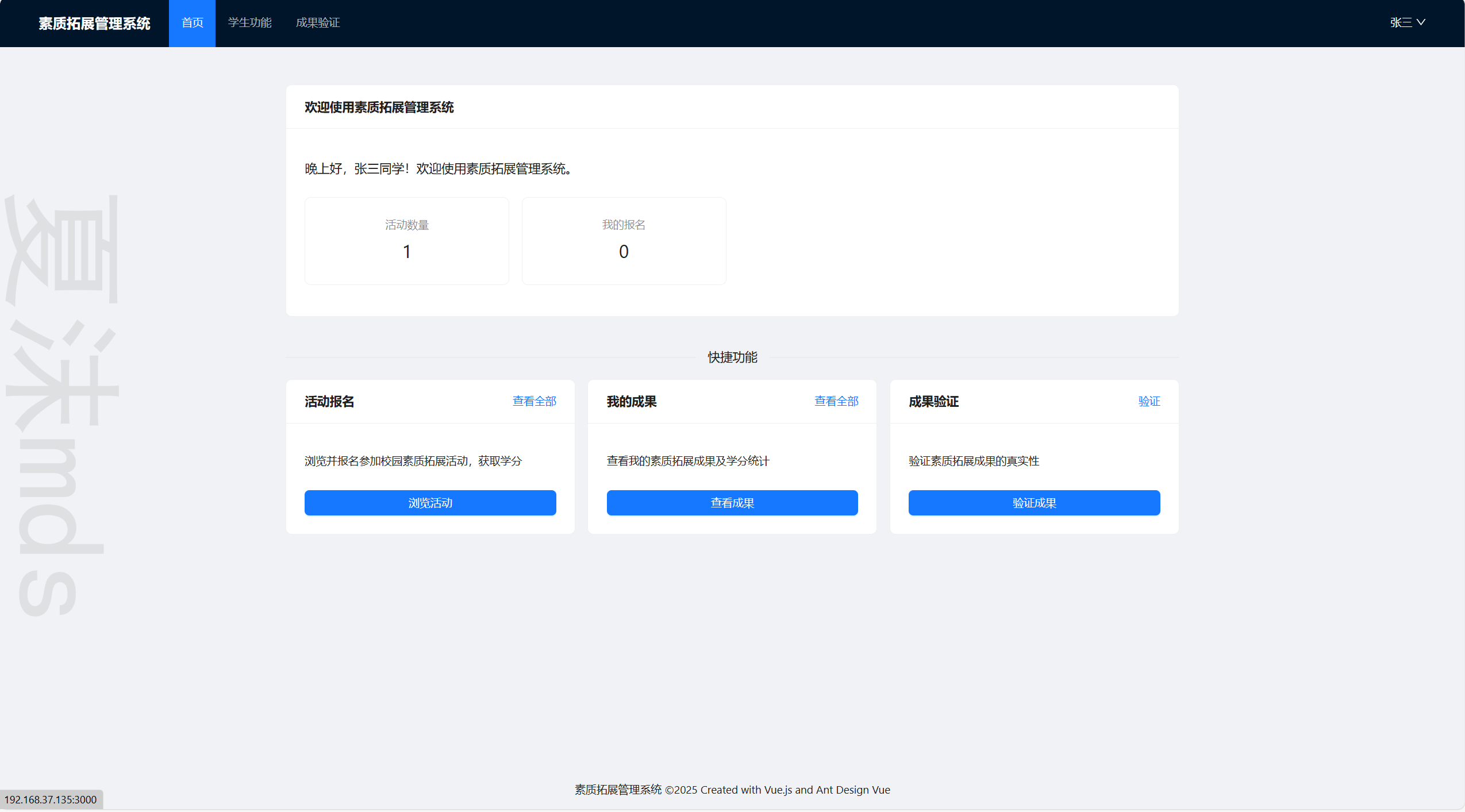
Task: Click the 欢迎使用素质拓展管理系统 card header
Action: click(x=379, y=107)
